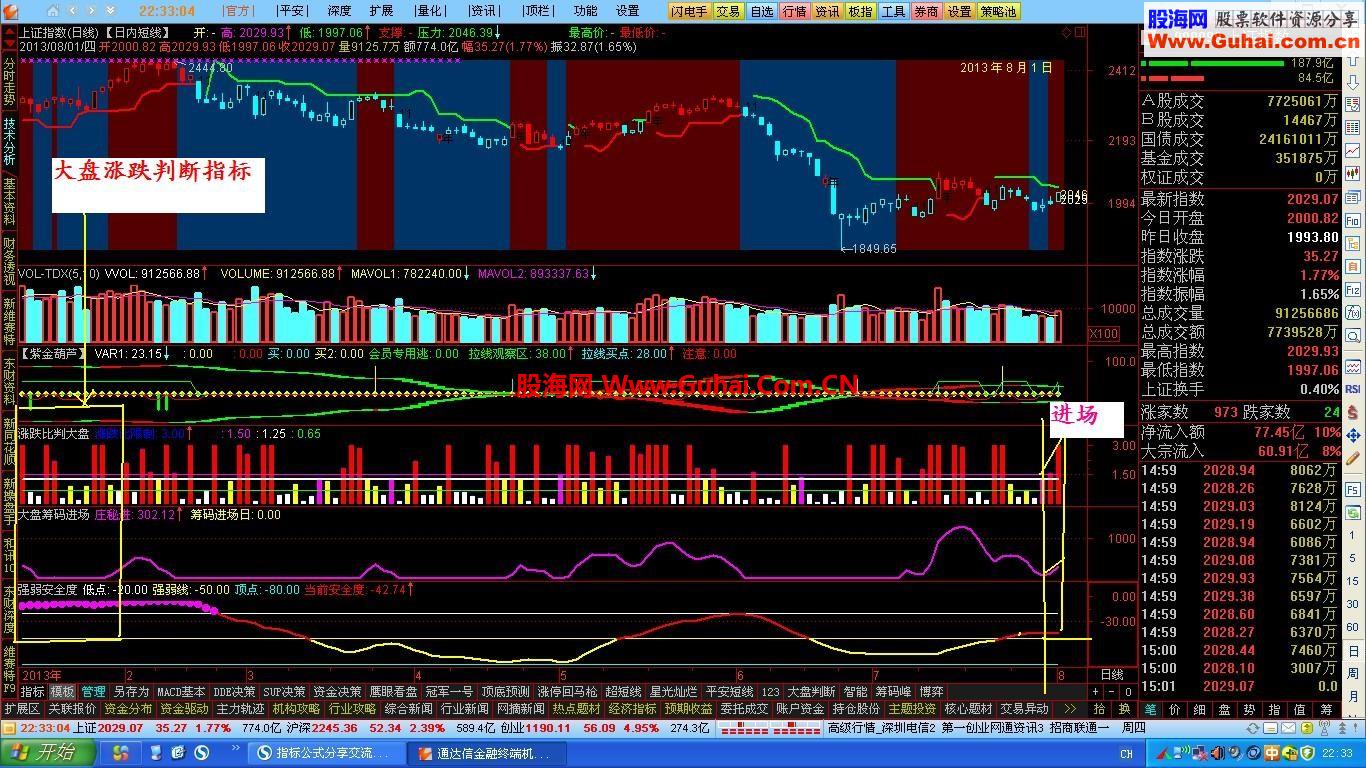The height and width of the screenshot is (768, 1366).
Task: Click the f(x) formula icon in sidebar
Action: (1353, 313)
